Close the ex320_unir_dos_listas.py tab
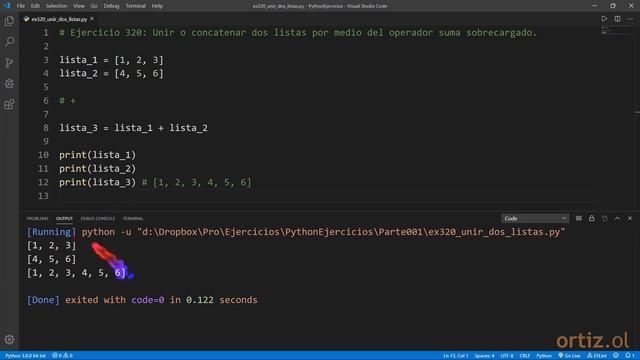The width and height of the screenshot is (640, 360). tap(92, 19)
